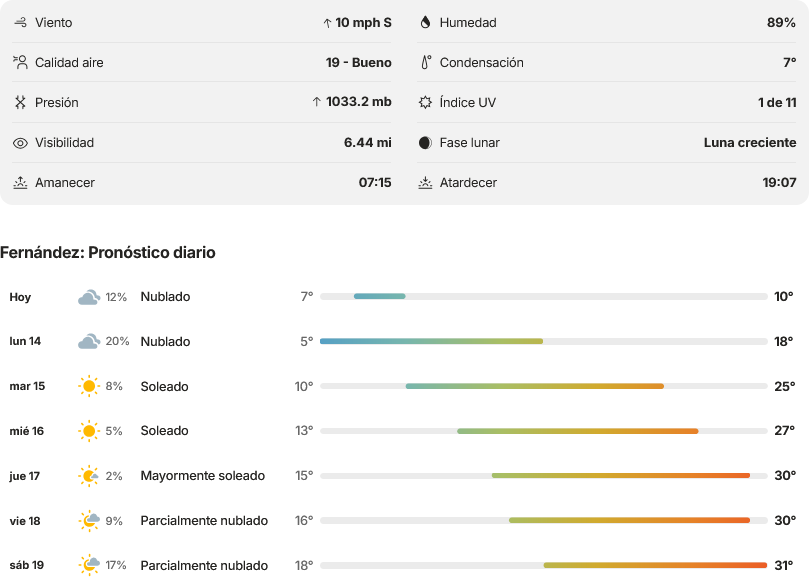Viewport: 809px width, 585px height.
Task: Click the wind icon beside Viento
Action: point(20,23)
